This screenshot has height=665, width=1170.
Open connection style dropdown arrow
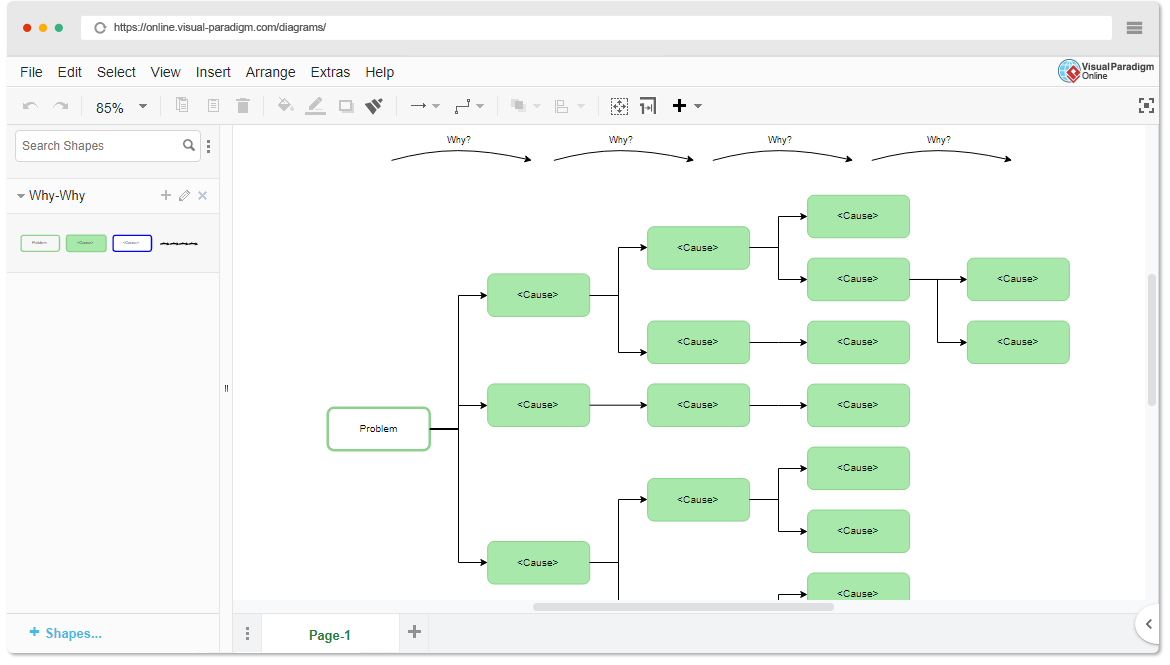[x=437, y=107]
